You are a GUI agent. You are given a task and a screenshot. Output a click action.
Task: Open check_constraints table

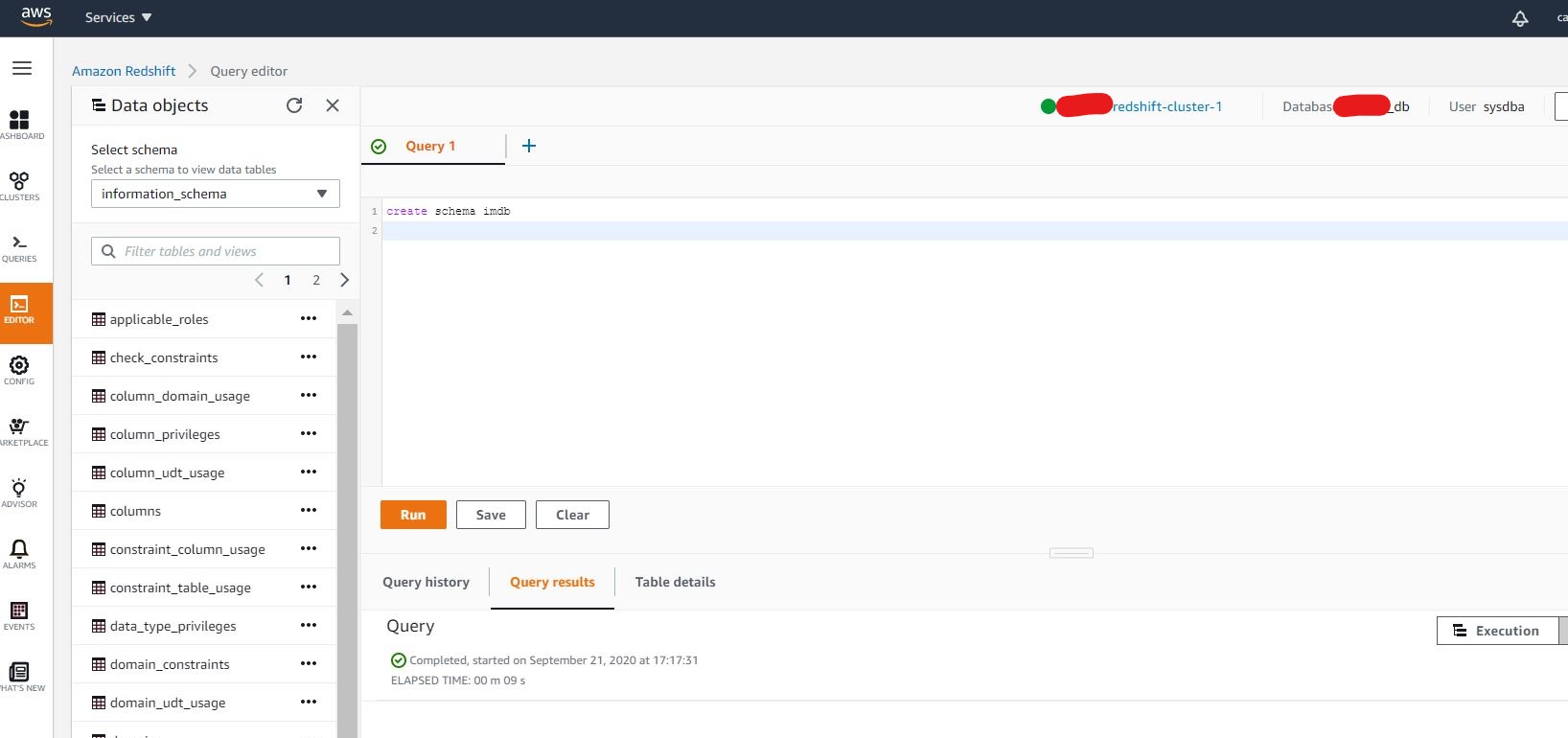(x=164, y=357)
